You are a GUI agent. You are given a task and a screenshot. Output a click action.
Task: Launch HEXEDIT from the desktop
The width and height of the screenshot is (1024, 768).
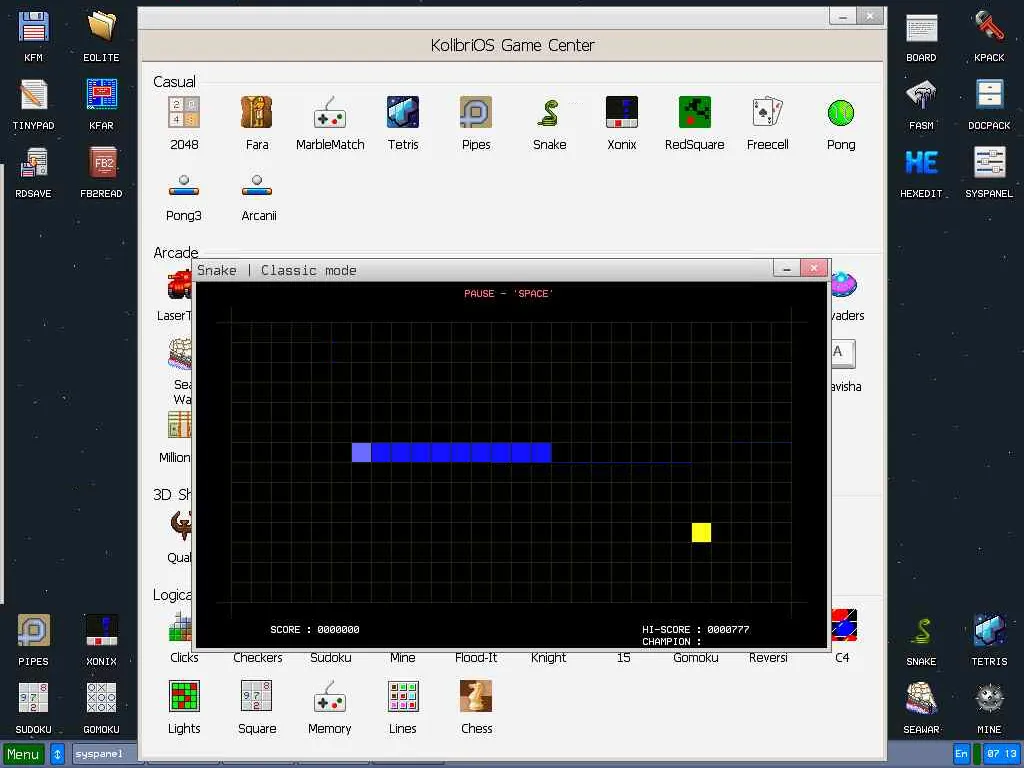(921, 163)
